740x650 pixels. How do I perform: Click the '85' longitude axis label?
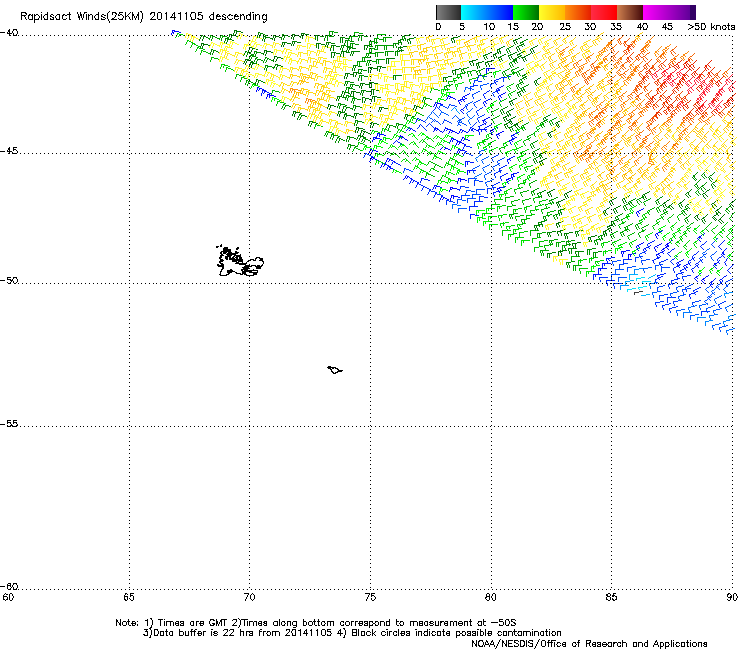611,598
